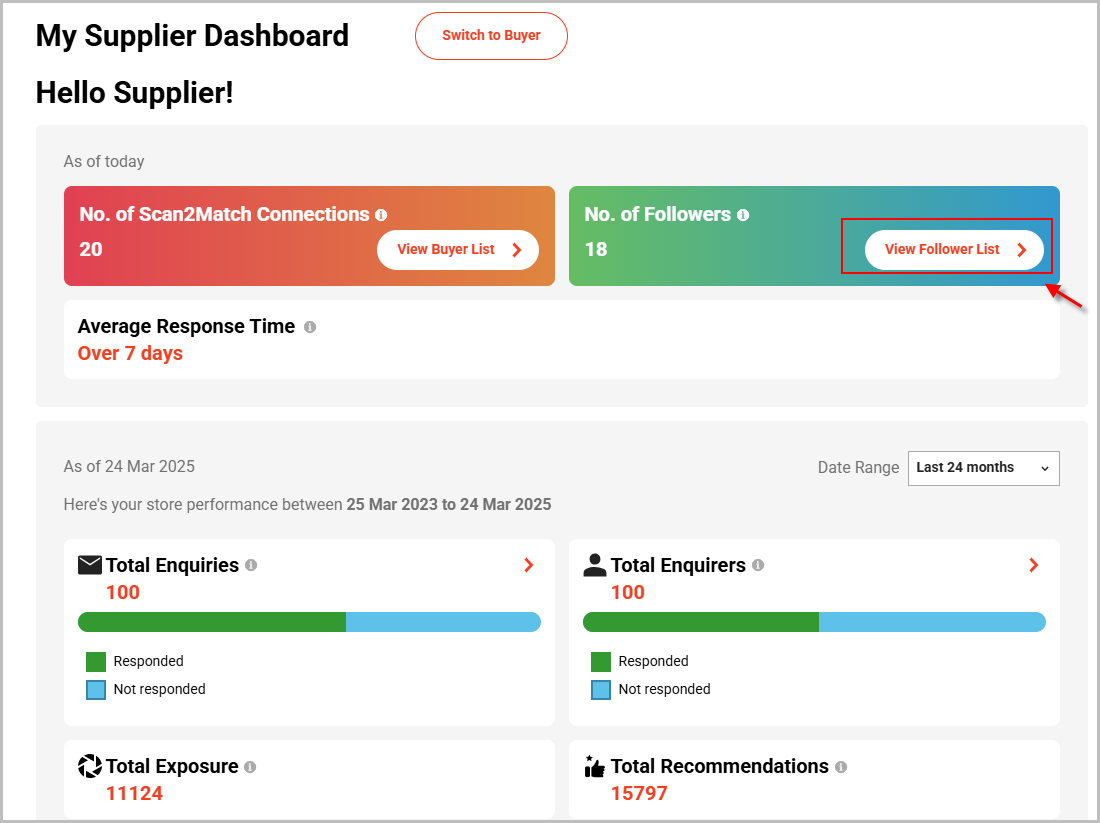The width and height of the screenshot is (1100, 823).
Task: Click the My Supplier Dashboard heading
Action: (x=192, y=36)
